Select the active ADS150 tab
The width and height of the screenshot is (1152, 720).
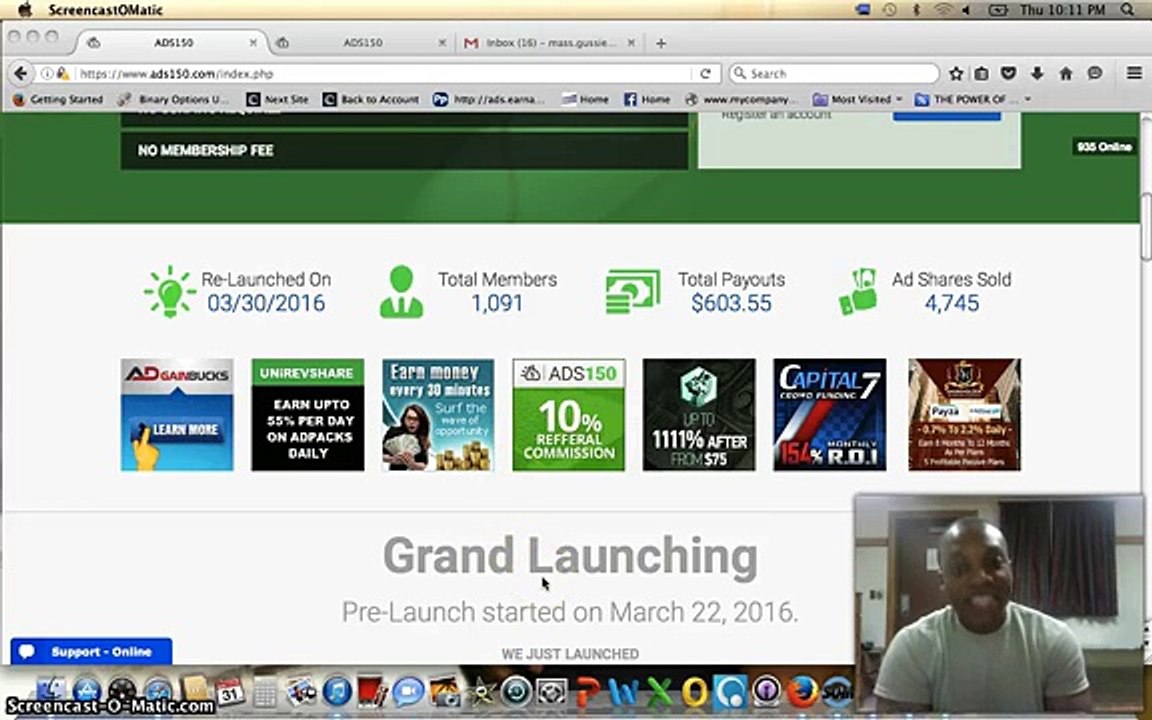pos(172,43)
